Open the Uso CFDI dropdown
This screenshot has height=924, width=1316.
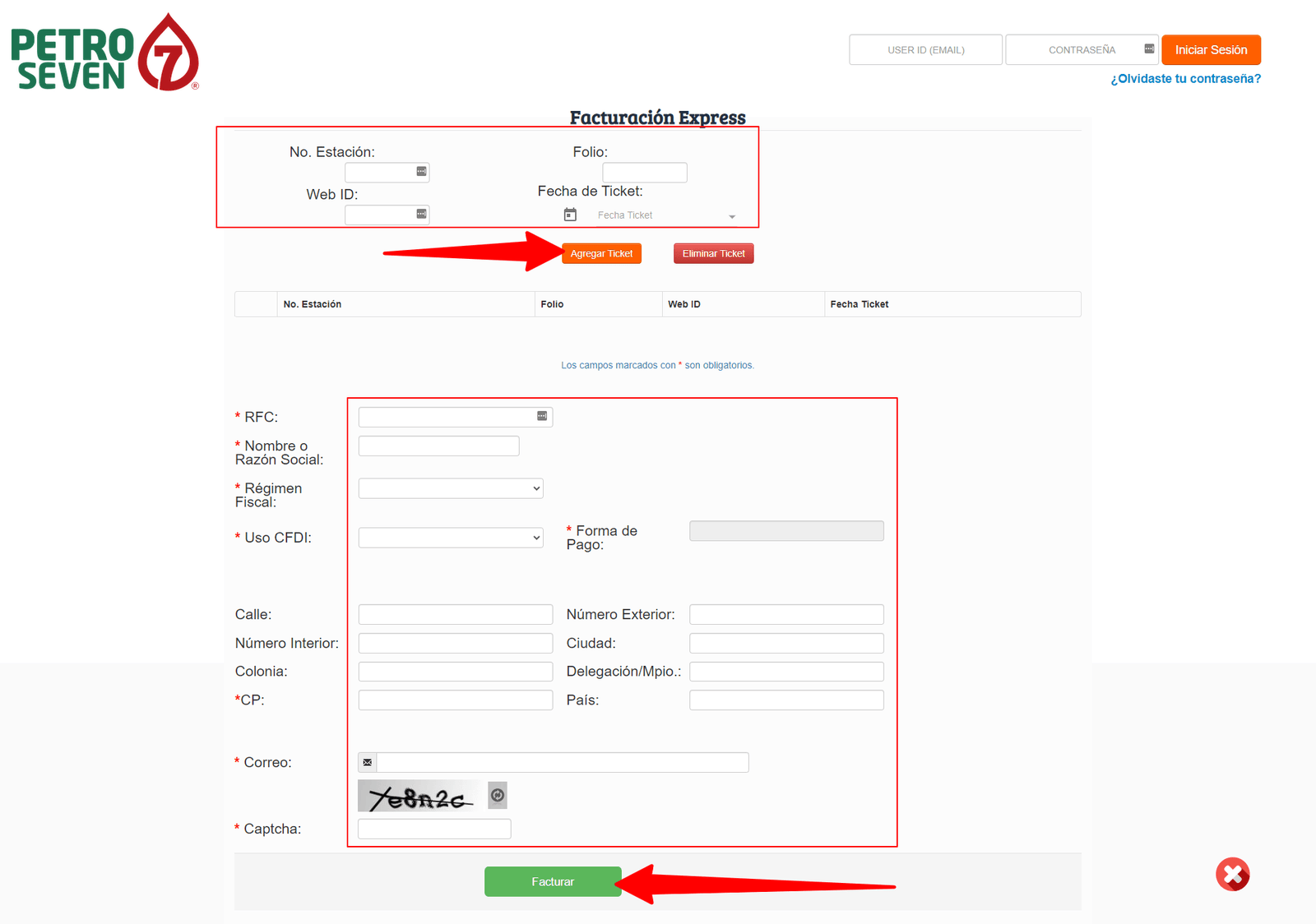point(451,538)
